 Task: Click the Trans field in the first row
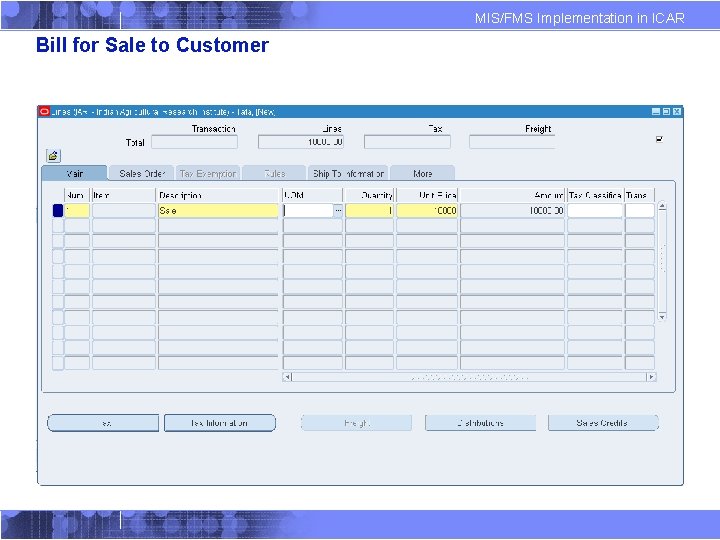tap(640, 210)
